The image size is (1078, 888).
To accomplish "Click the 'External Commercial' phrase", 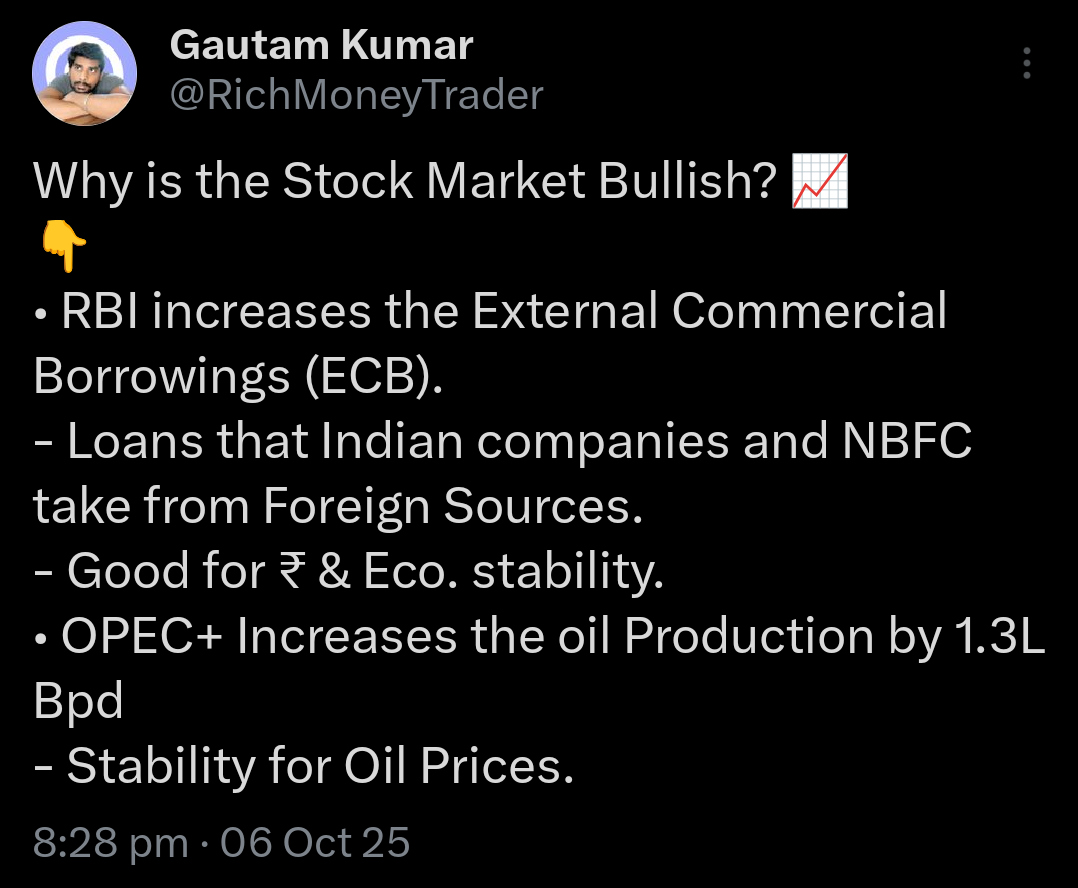I will point(708,312).
